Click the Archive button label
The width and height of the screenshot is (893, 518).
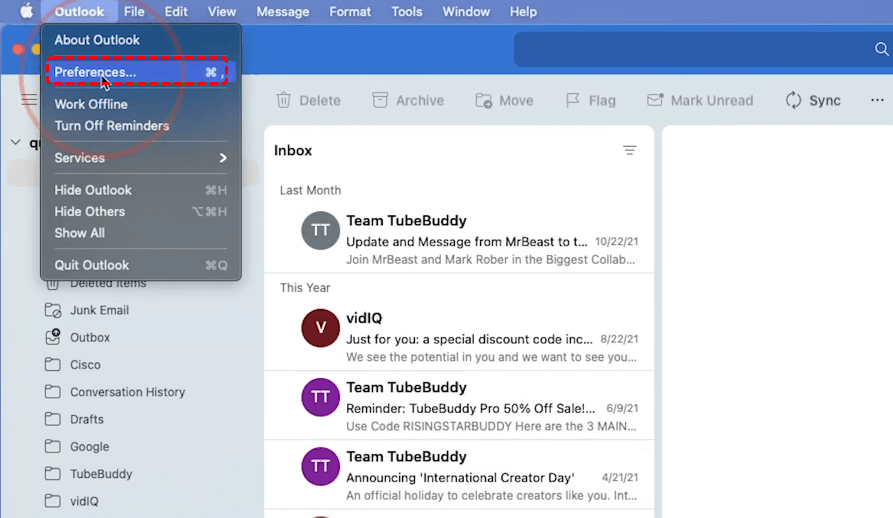(420, 101)
